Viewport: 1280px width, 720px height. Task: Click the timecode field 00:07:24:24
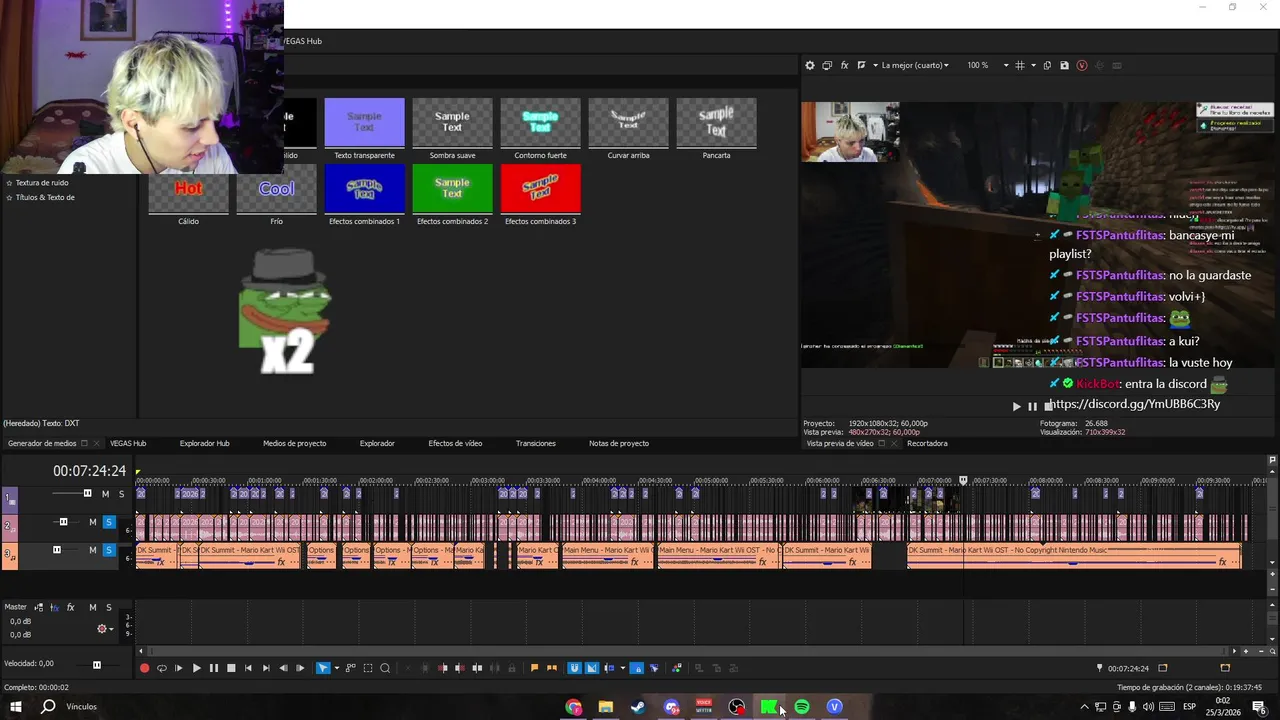[x=89, y=471]
